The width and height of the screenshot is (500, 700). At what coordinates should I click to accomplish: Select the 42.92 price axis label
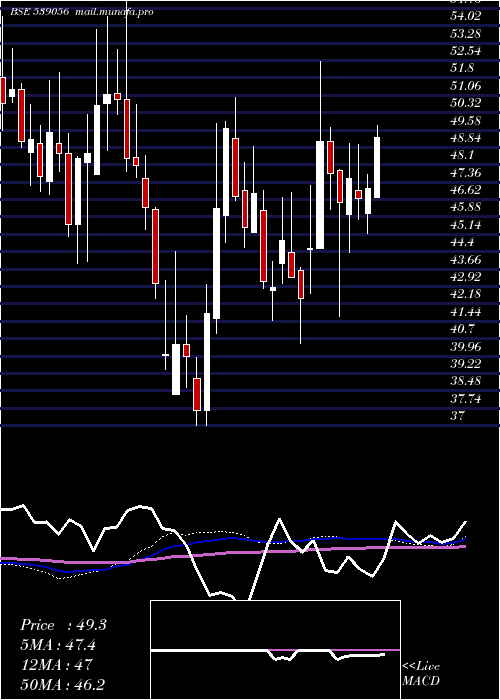click(x=466, y=277)
